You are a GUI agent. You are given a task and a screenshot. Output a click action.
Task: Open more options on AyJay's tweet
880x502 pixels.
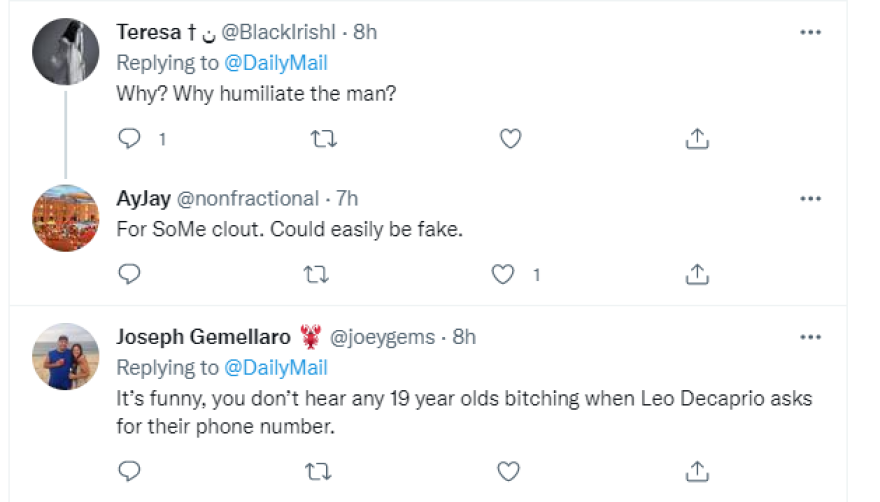[x=811, y=199]
